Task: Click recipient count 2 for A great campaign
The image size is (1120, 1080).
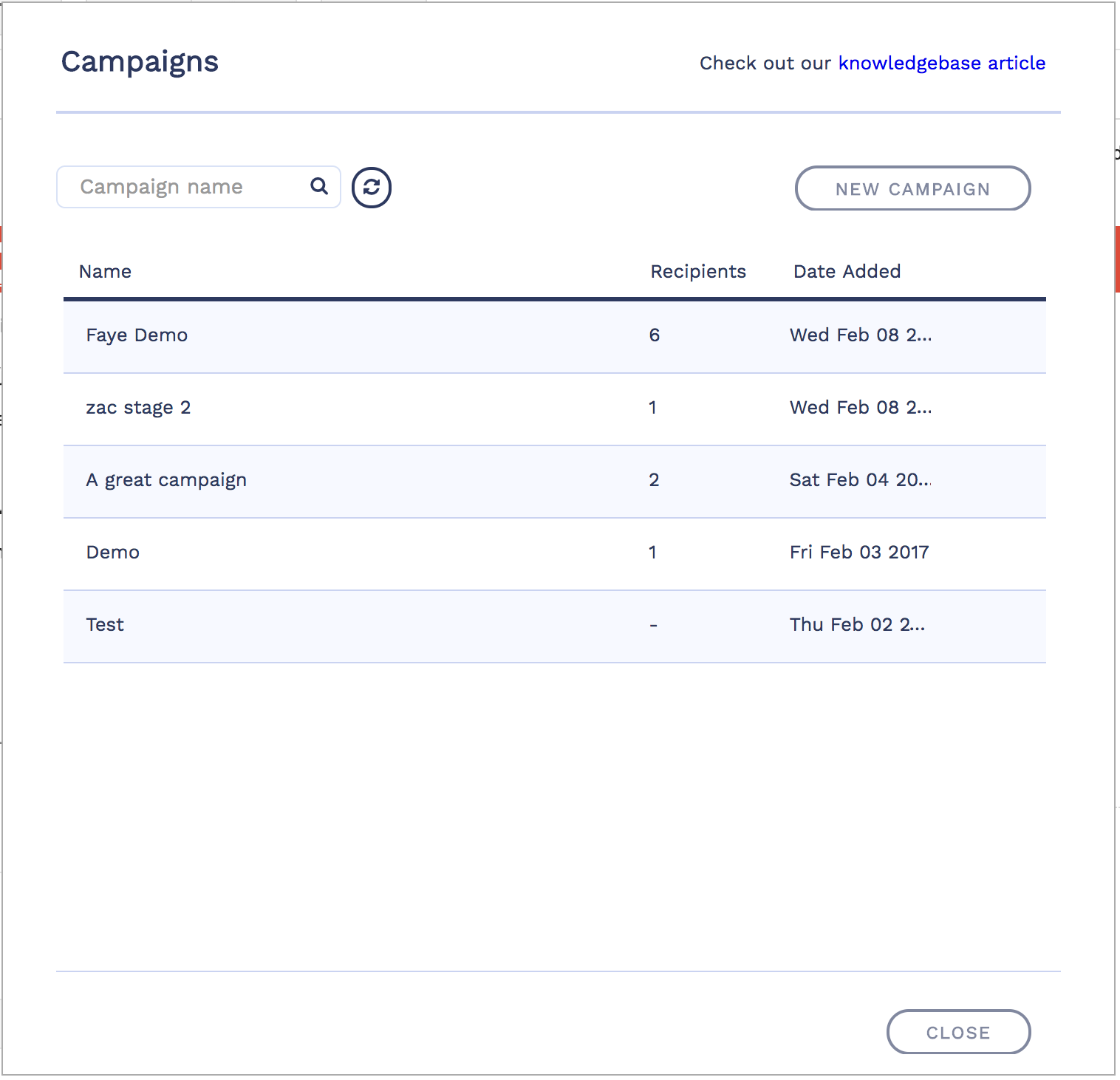Action: (x=654, y=480)
